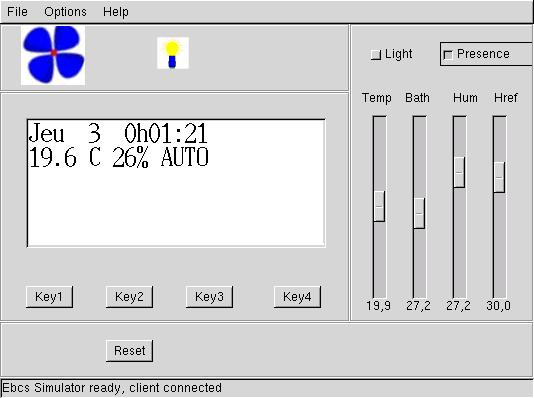Viewport: 534px width, 398px height.
Task: Click the Key2 button
Action: tap(129, 297)
